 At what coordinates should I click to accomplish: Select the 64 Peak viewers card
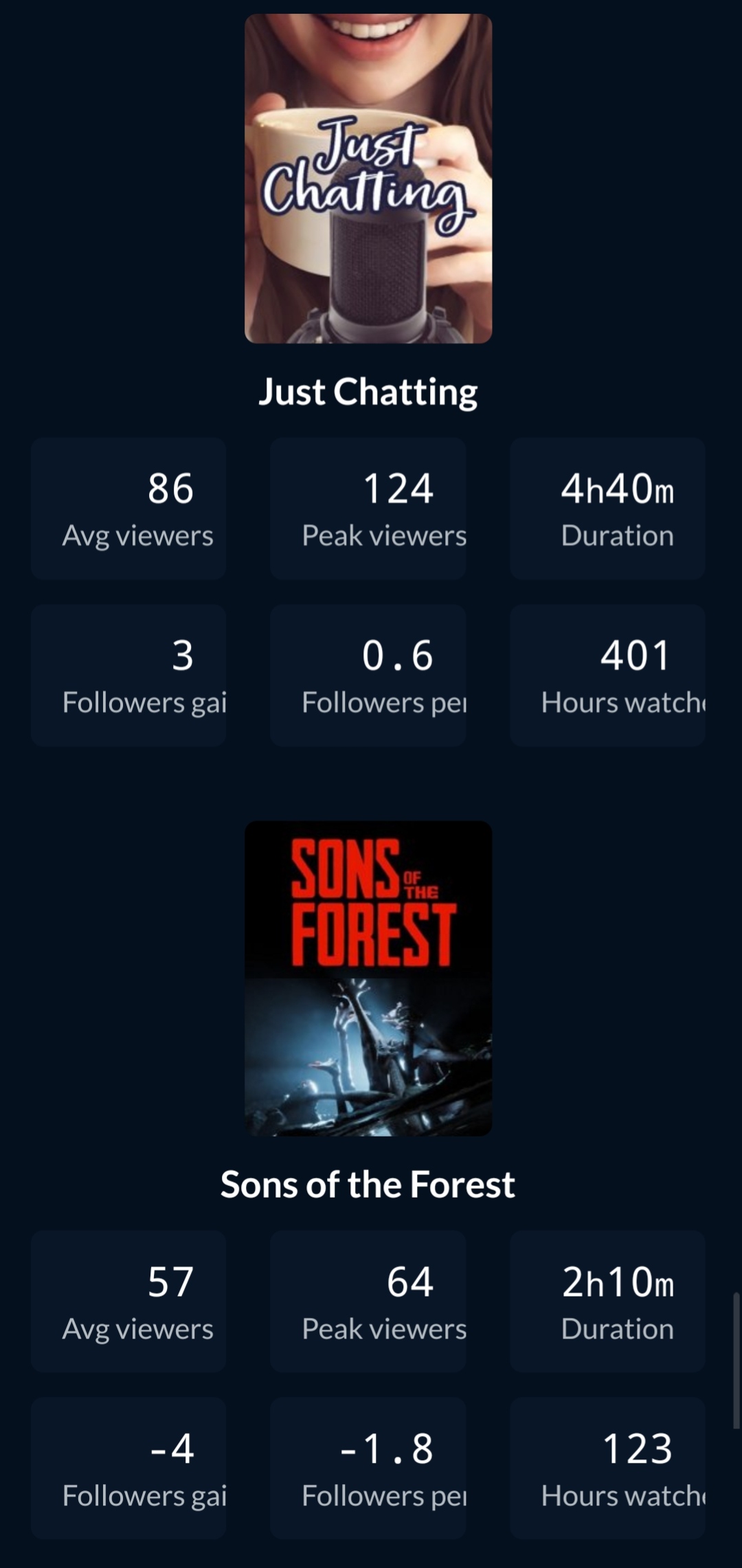[368, 1301]
